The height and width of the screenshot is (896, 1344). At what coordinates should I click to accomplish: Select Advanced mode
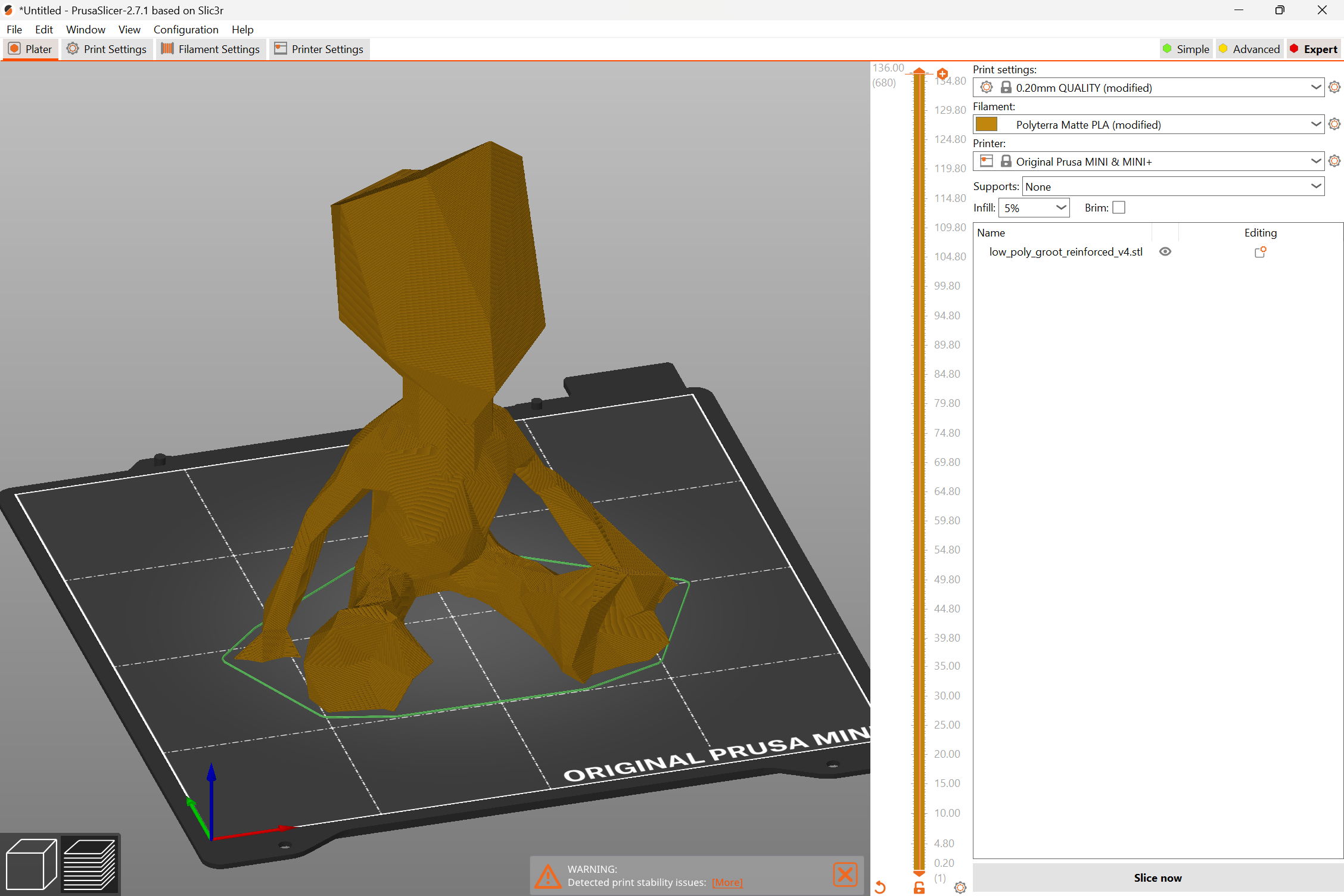tap(1249, 49)
